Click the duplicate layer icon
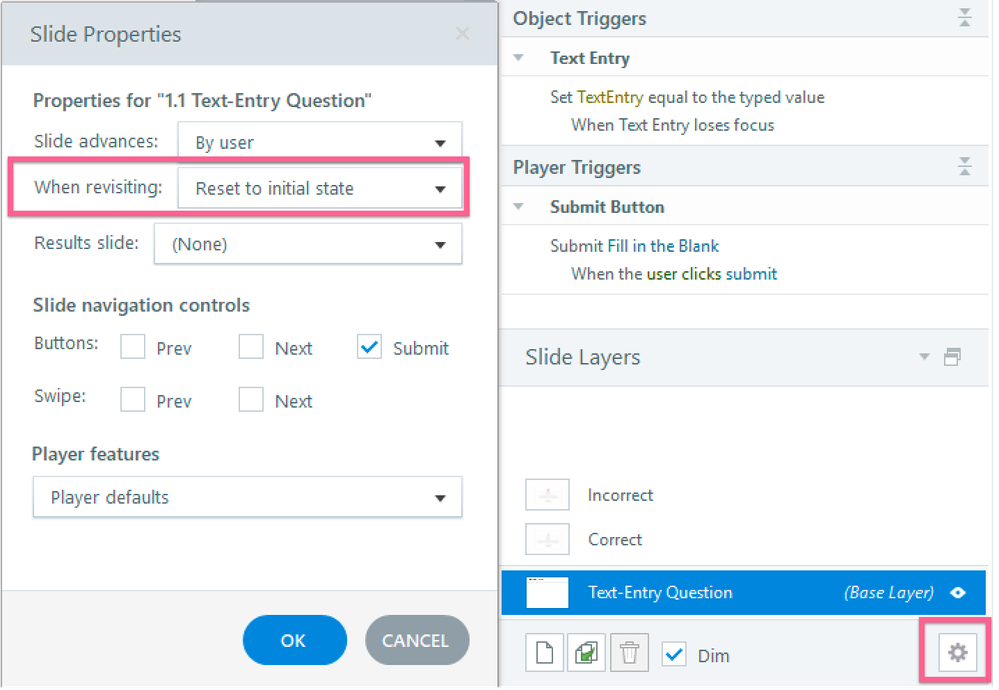Screen dimensions: 999x690 tap(587, 654)
